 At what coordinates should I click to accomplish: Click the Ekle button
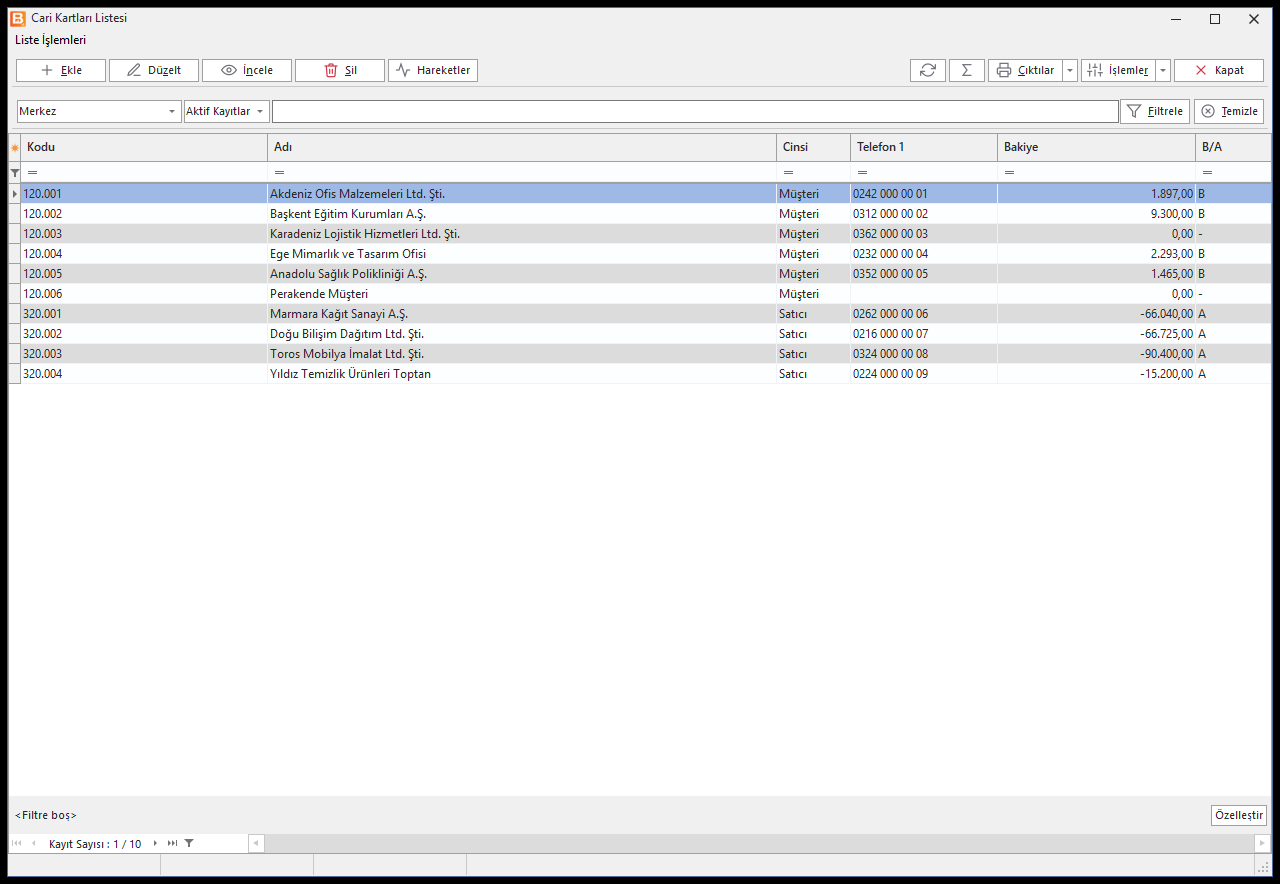coord(61,70)
